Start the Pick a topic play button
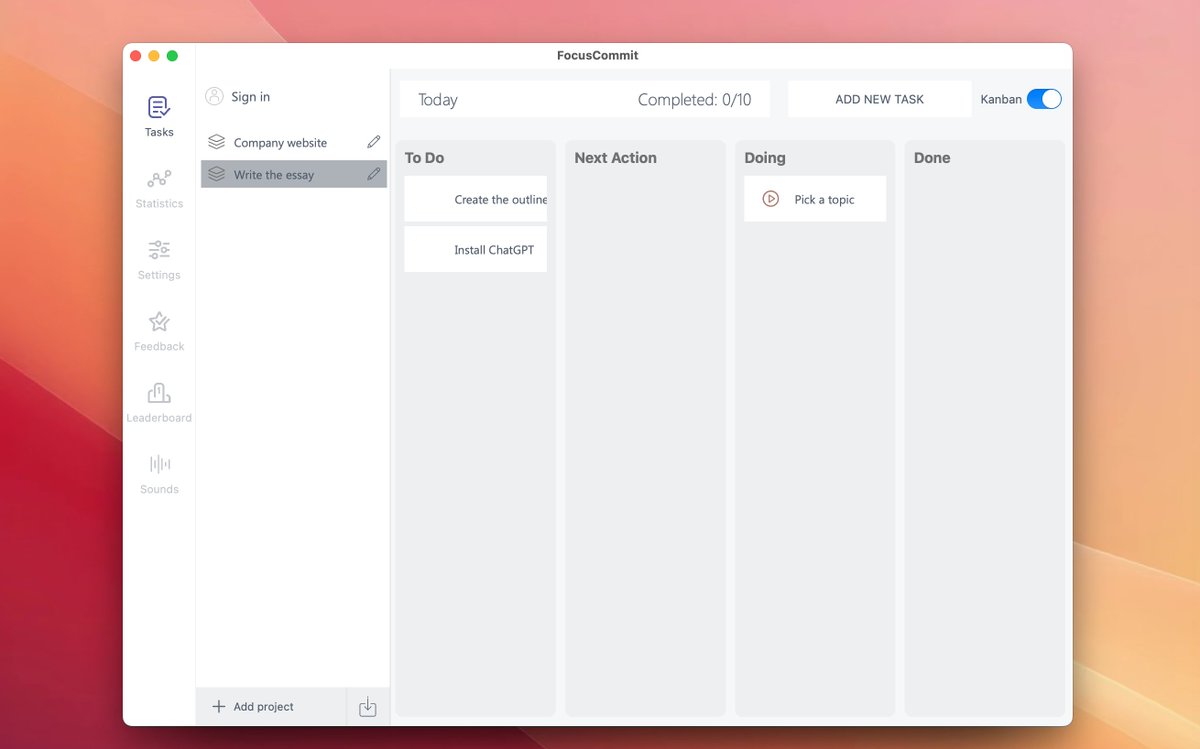 point(770,199)
